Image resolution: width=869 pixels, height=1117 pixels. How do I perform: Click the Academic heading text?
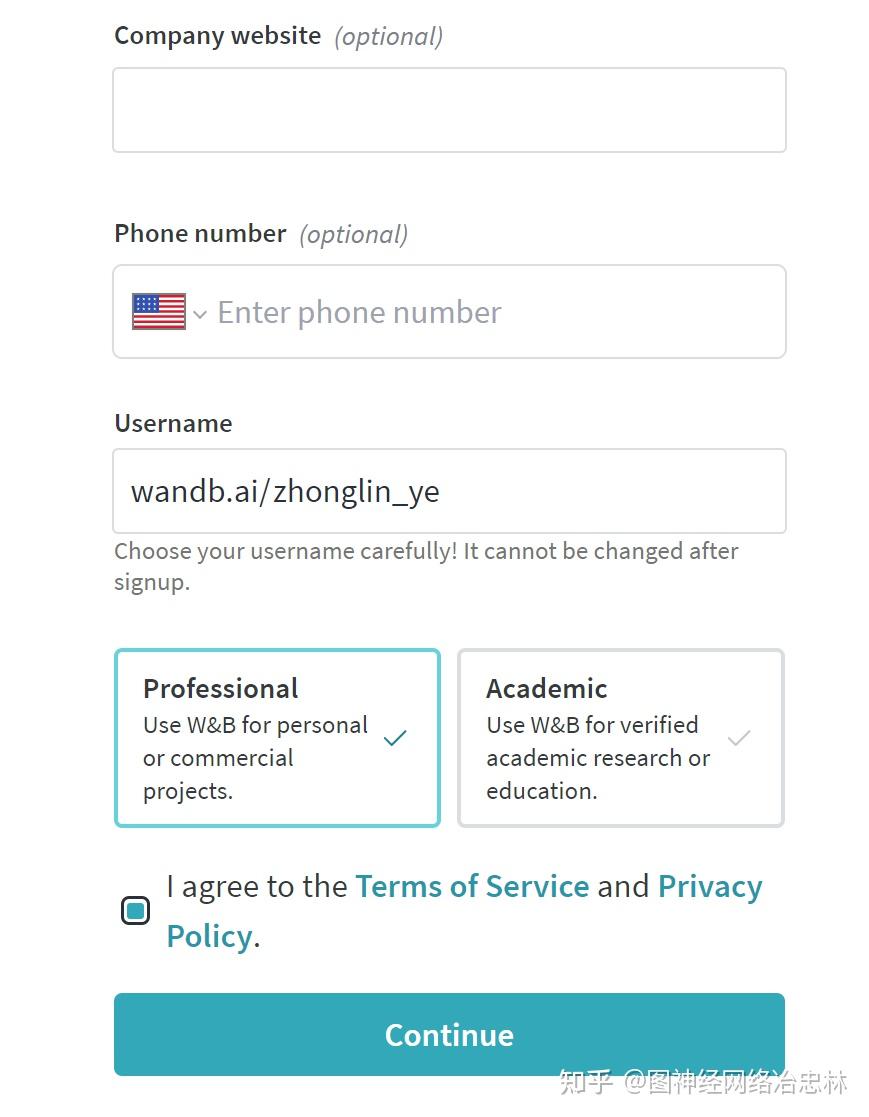point(547,688)
